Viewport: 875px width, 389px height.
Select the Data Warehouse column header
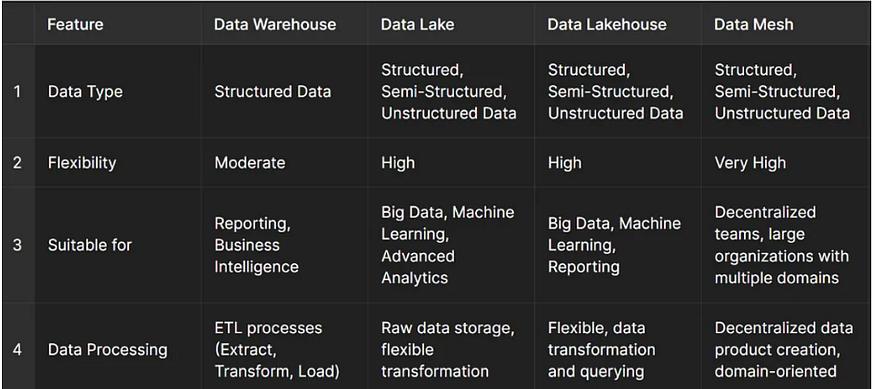coord(275,25)
